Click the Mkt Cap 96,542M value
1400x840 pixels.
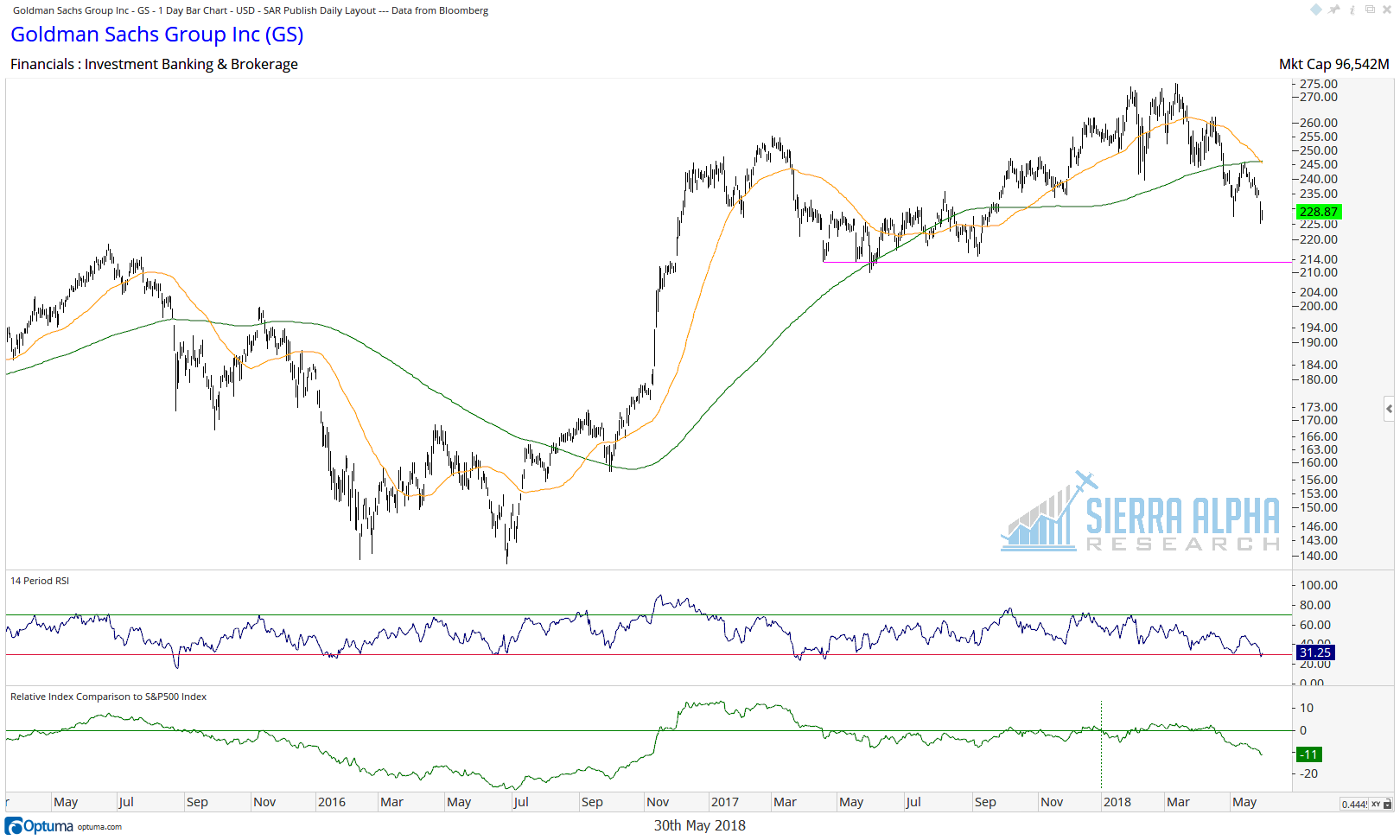click(x=1333, y=64)
